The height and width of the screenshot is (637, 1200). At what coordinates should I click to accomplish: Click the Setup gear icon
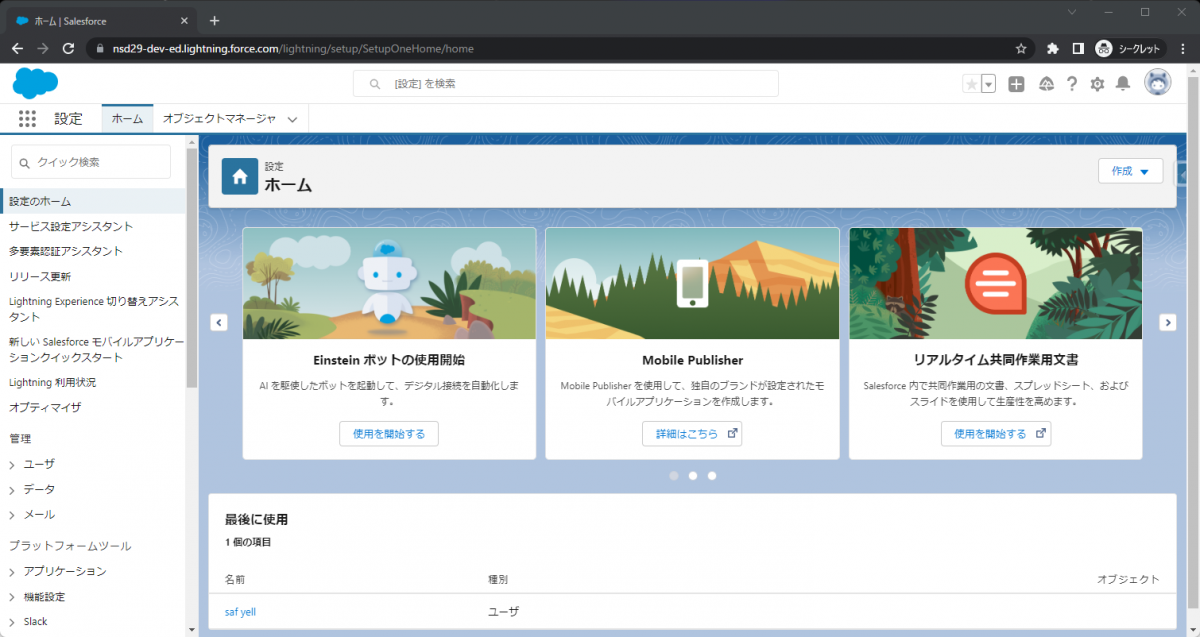pos(1096,83)
